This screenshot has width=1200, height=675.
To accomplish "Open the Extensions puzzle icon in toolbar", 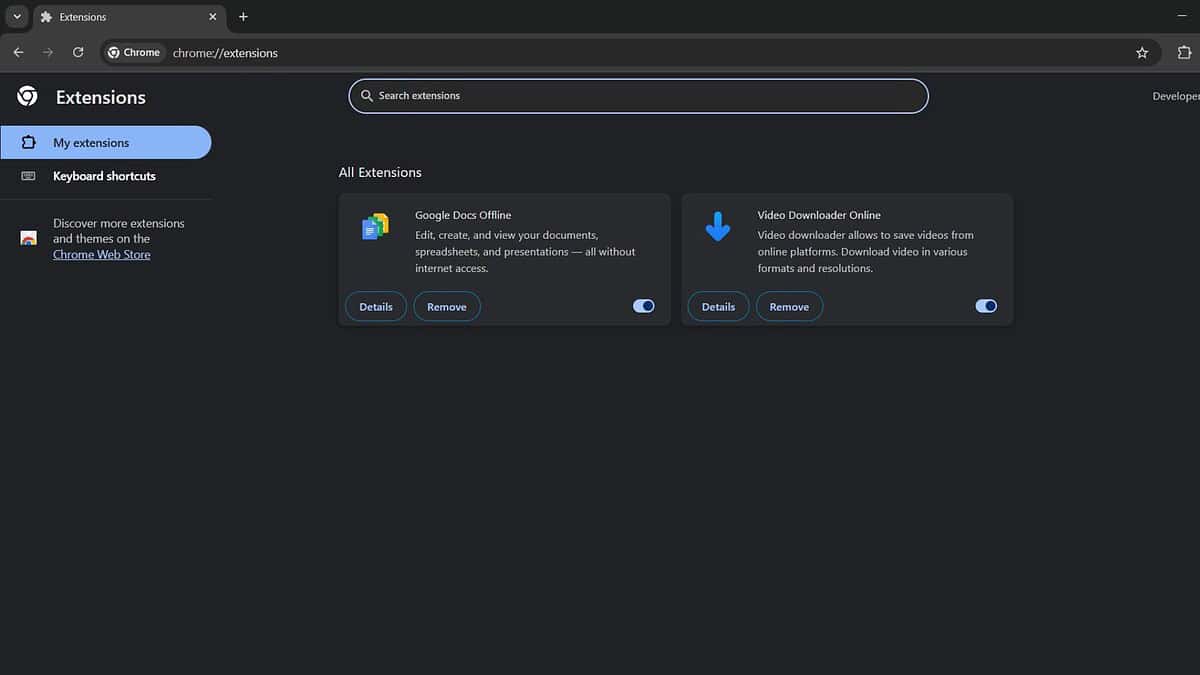I will 1184,53.
